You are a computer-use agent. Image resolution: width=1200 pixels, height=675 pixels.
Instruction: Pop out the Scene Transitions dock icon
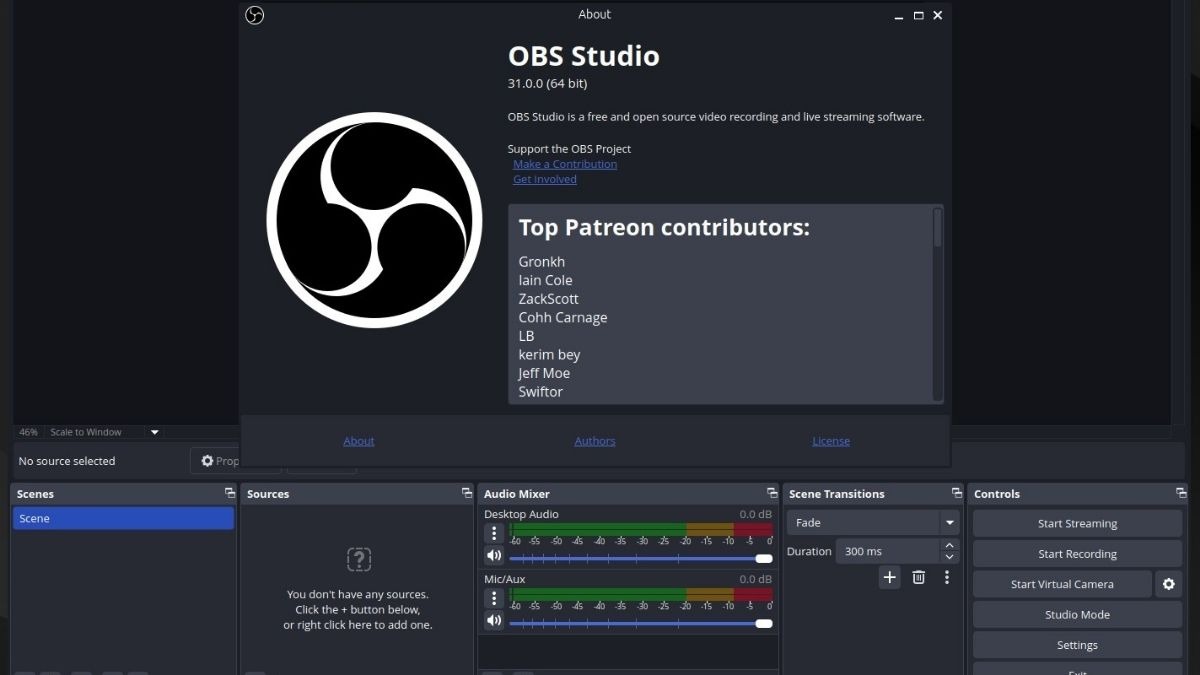pyautogui.click(x=956, y=493)
